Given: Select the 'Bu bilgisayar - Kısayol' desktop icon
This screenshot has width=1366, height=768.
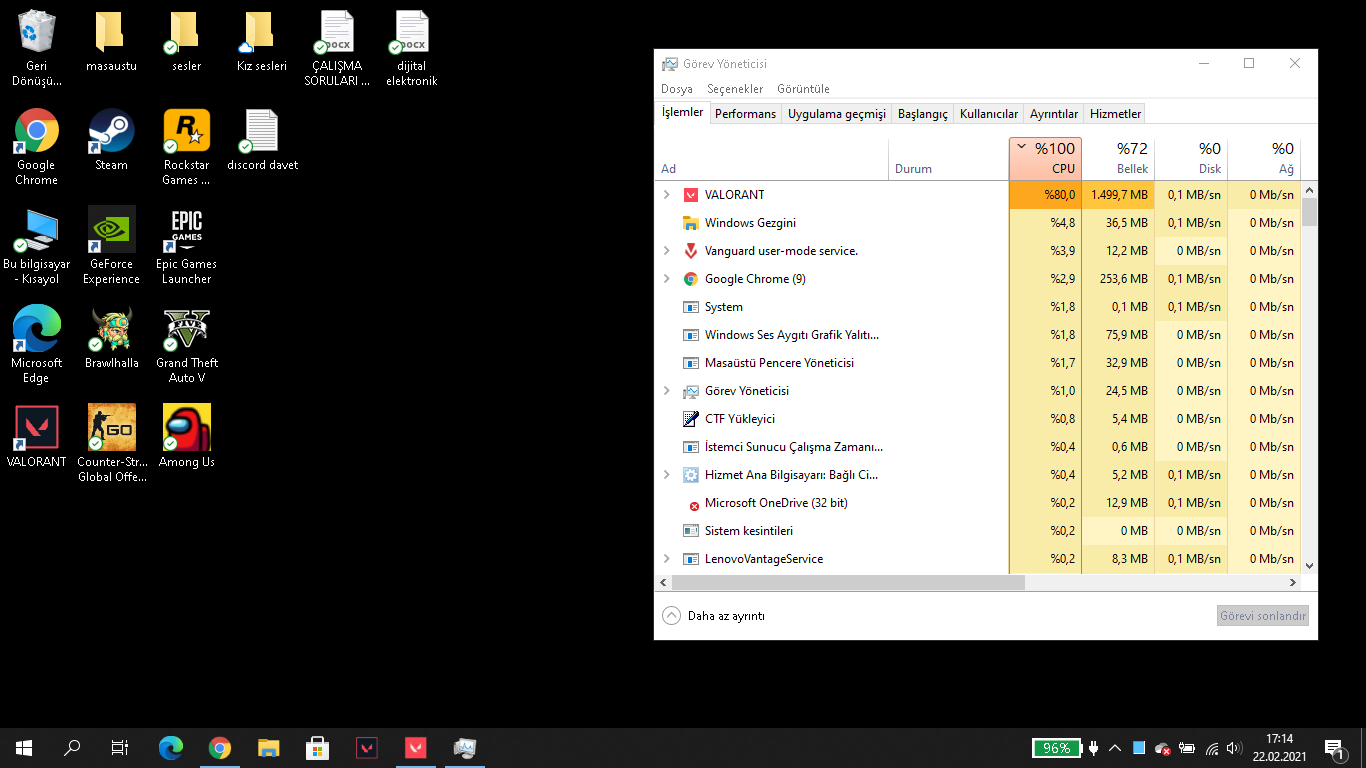Looking at the screenshot, I should coord(37,246).
